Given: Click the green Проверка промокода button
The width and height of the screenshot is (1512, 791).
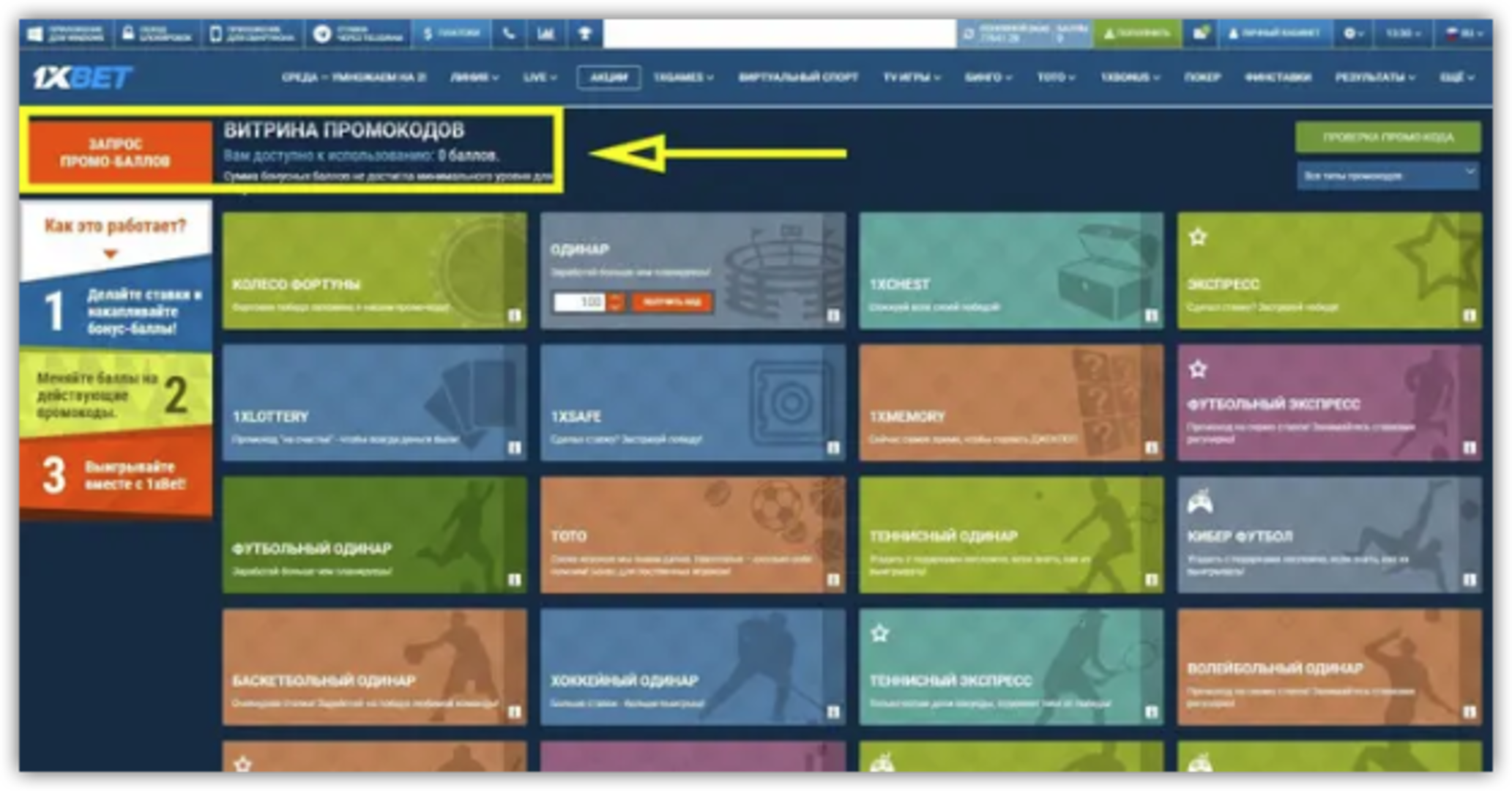Looking at the screenshot, I should tap(1388, 137).
